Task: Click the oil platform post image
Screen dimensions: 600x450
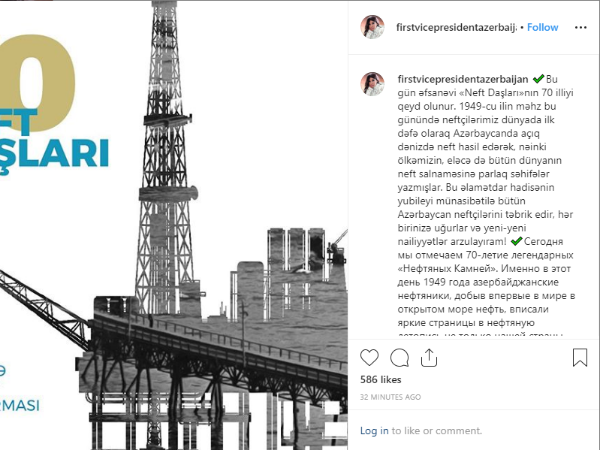Action: click(x=174, y=225)
